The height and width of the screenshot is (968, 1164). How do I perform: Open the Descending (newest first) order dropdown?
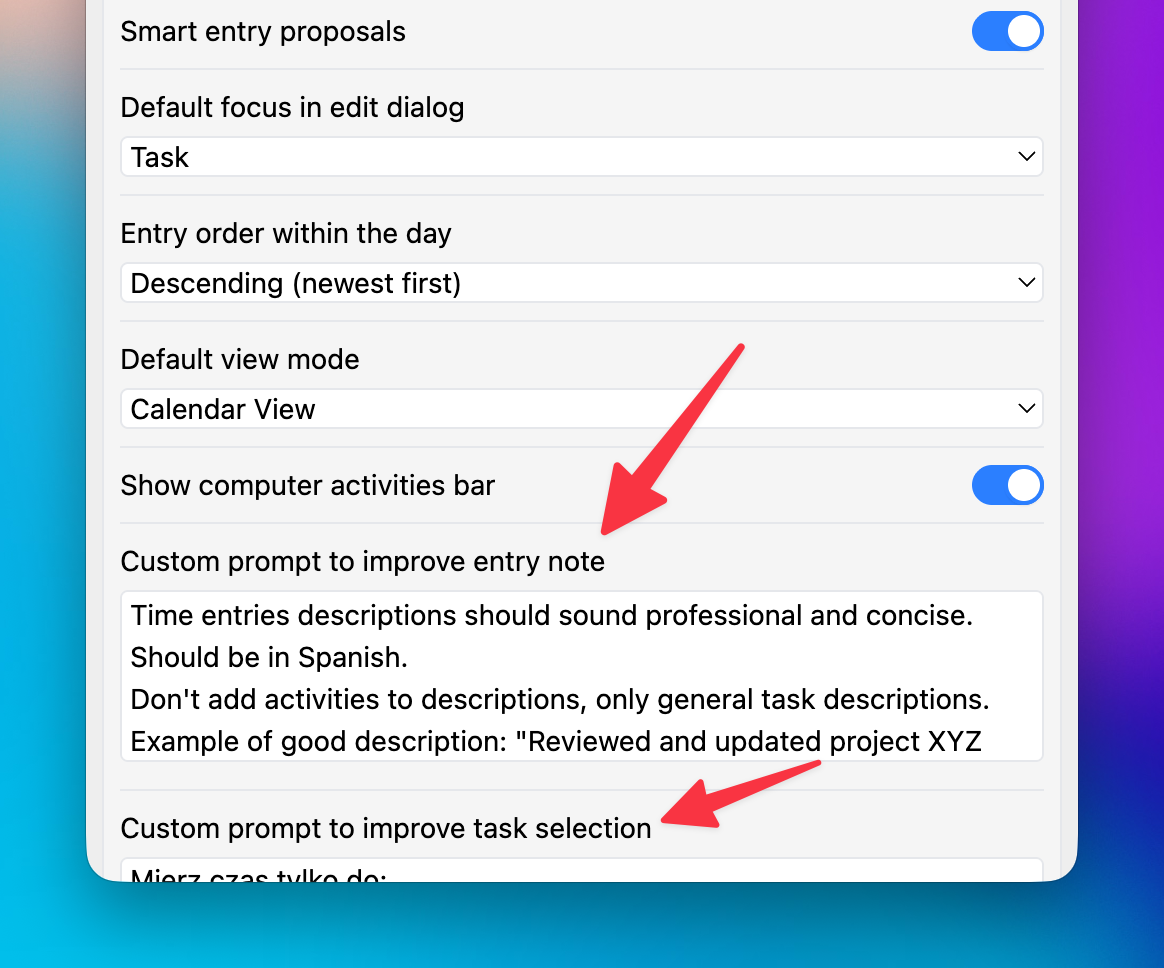coord(581,283)
